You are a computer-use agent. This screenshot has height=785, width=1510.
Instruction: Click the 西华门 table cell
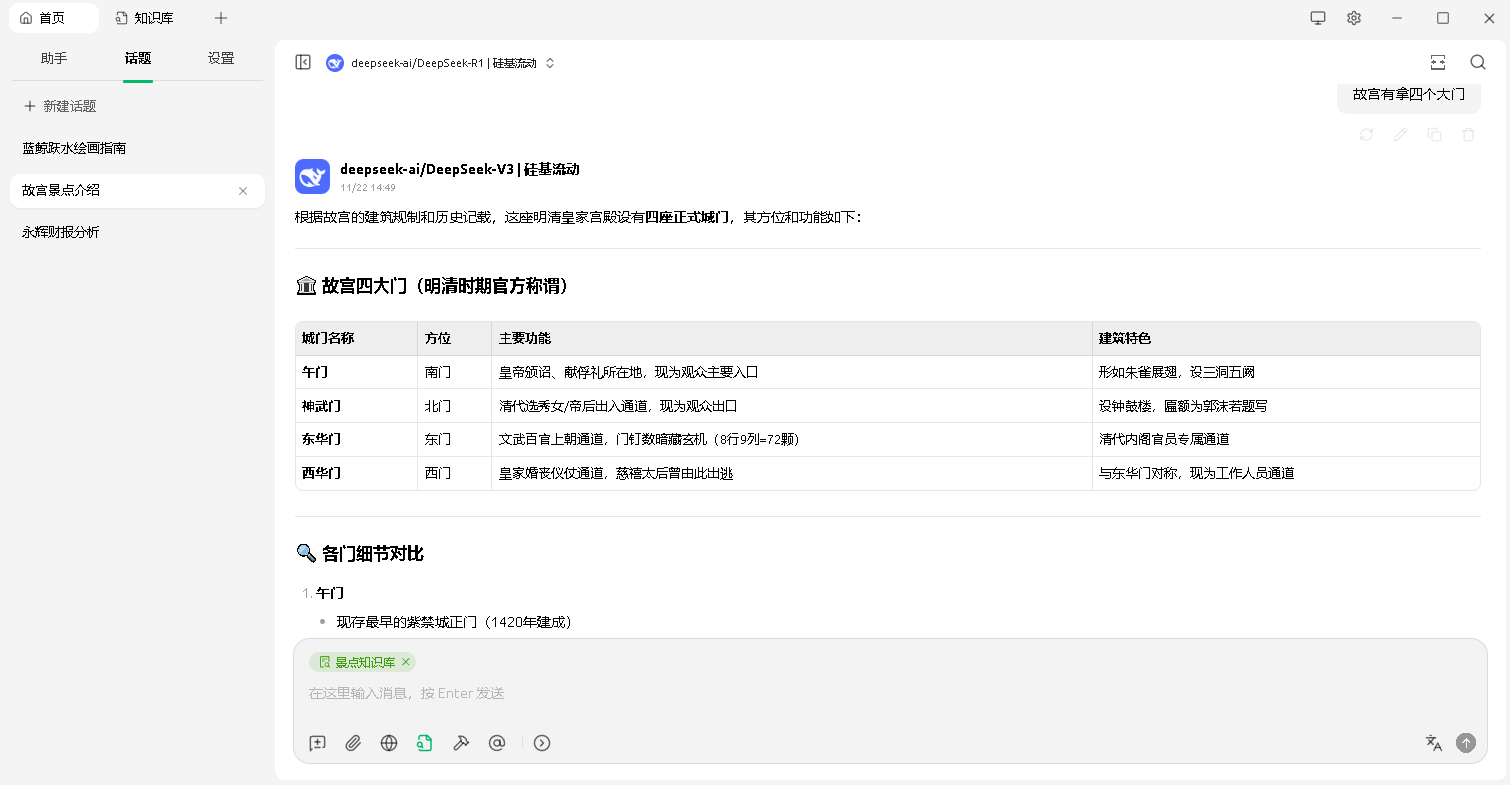356,473
